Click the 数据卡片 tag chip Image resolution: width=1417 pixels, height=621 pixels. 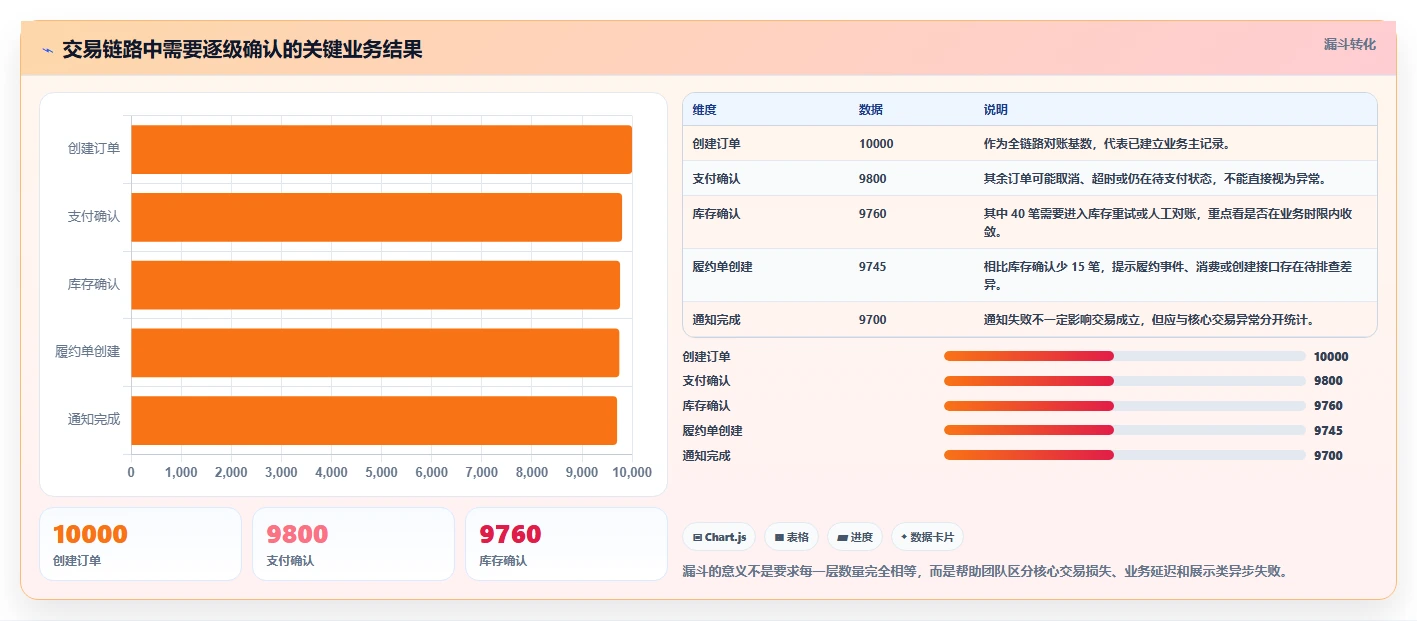click(927, 537)
